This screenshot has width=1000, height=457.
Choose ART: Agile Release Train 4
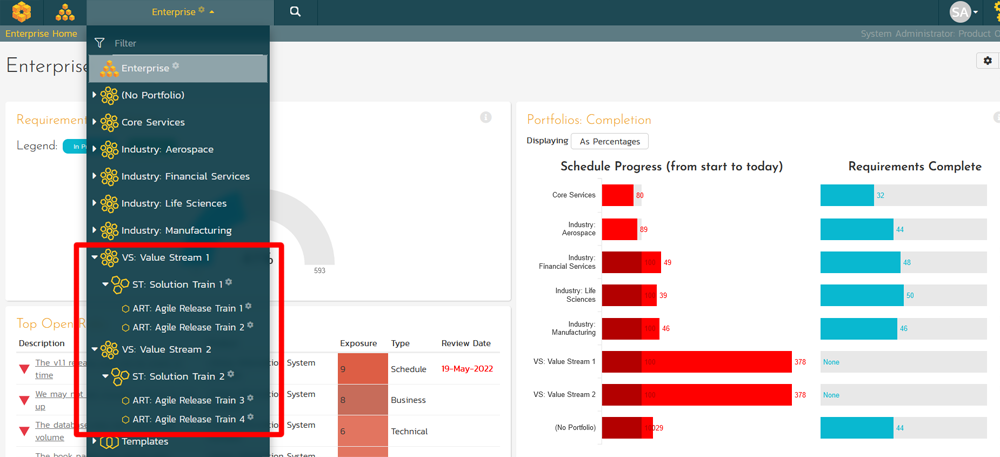188,419
